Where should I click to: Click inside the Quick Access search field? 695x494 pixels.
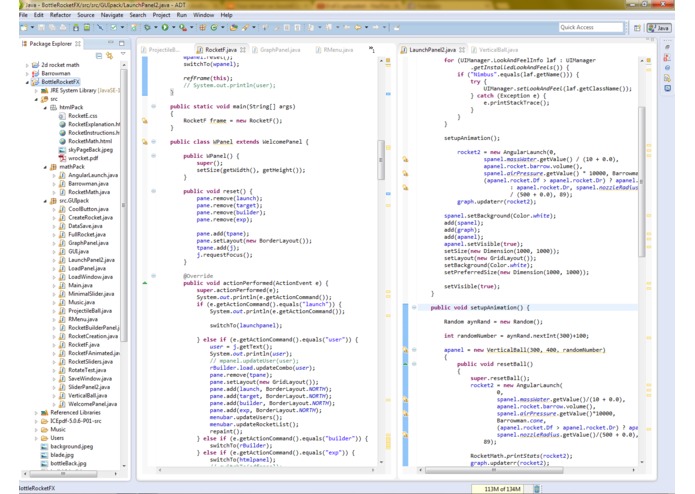pos(590,28)
